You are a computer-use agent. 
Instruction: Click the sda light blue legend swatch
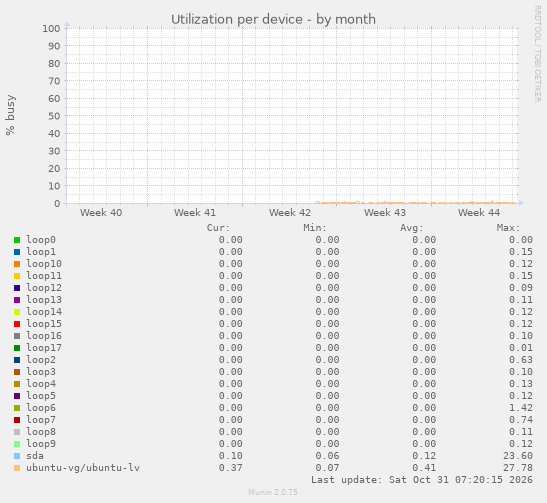point(17,456)
